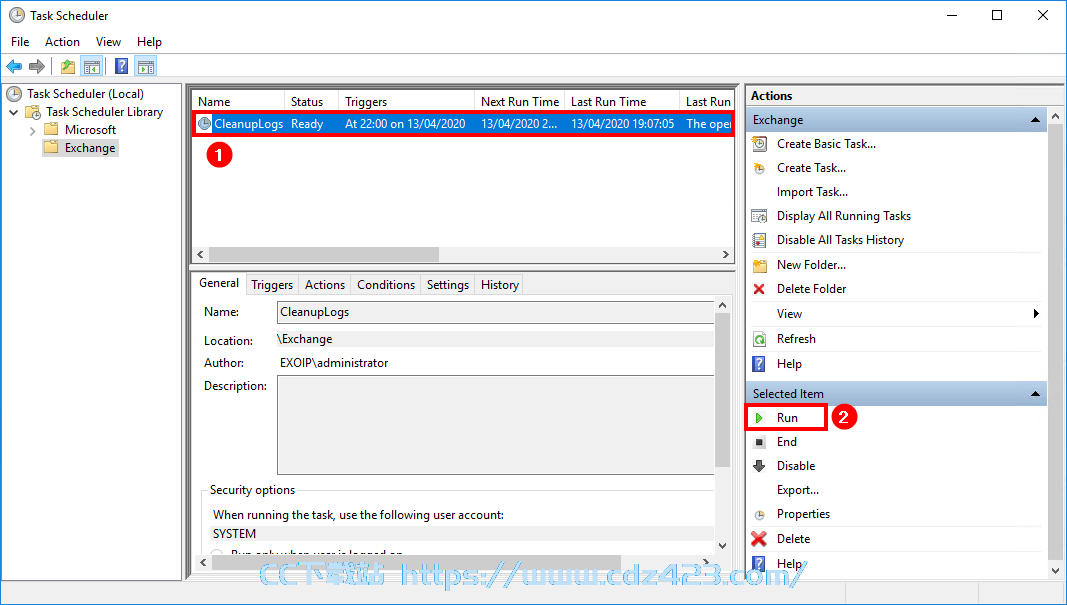Open the Help menu in menu bar
The image size is (1067, 605).
149,42
